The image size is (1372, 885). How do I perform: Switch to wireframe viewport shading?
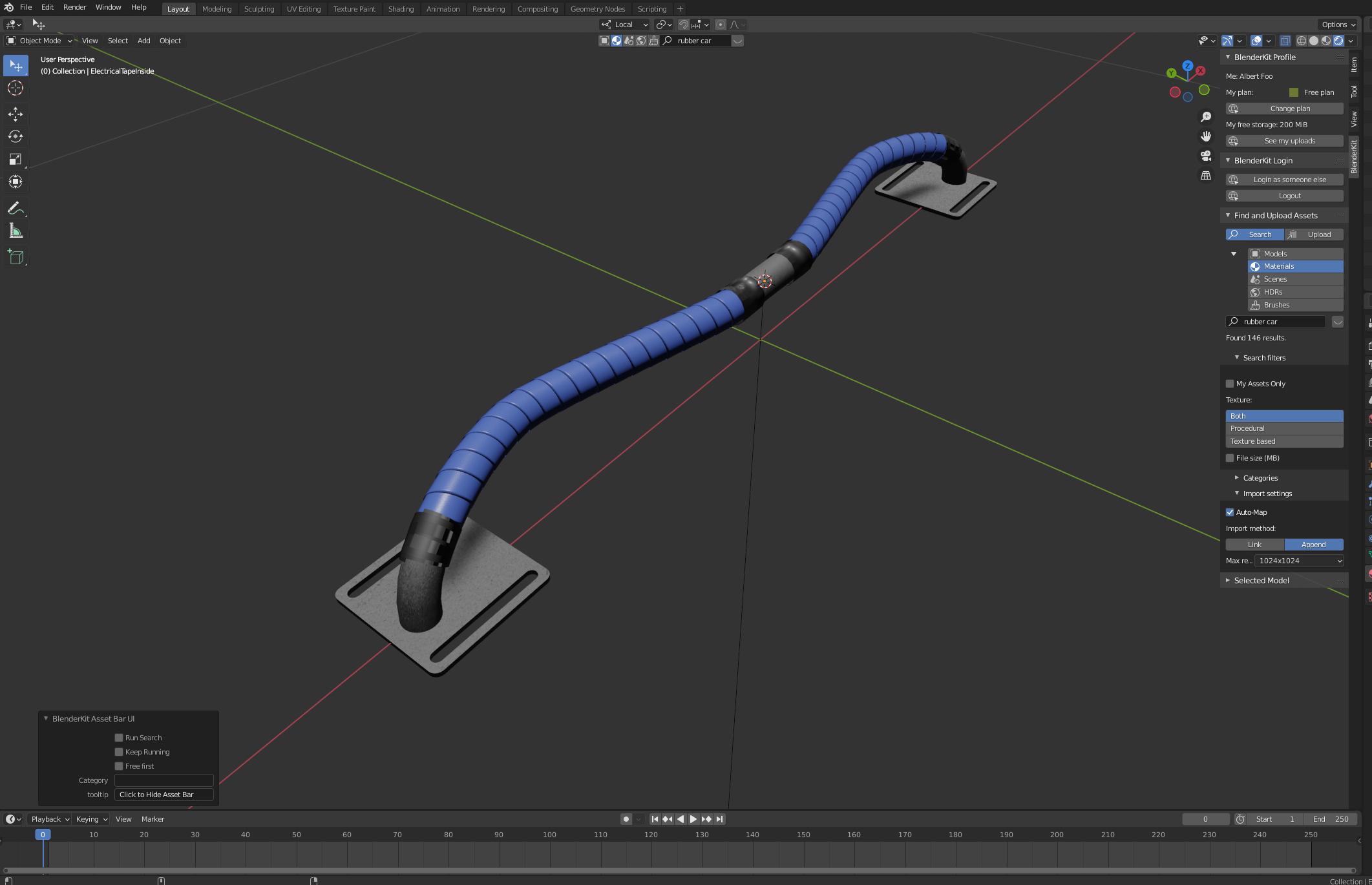coord(1302,41)
